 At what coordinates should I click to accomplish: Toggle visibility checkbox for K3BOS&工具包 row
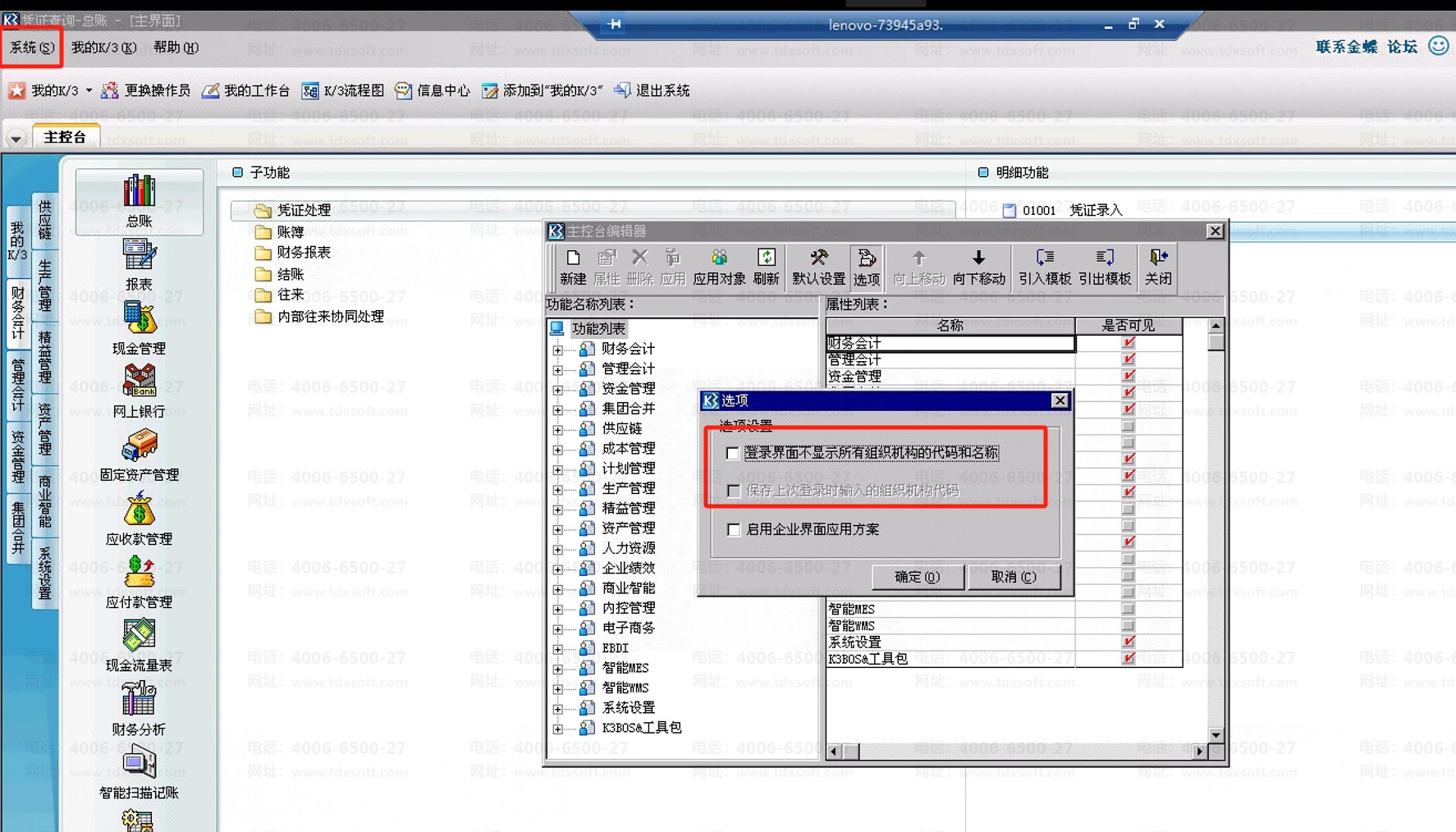1129,658
